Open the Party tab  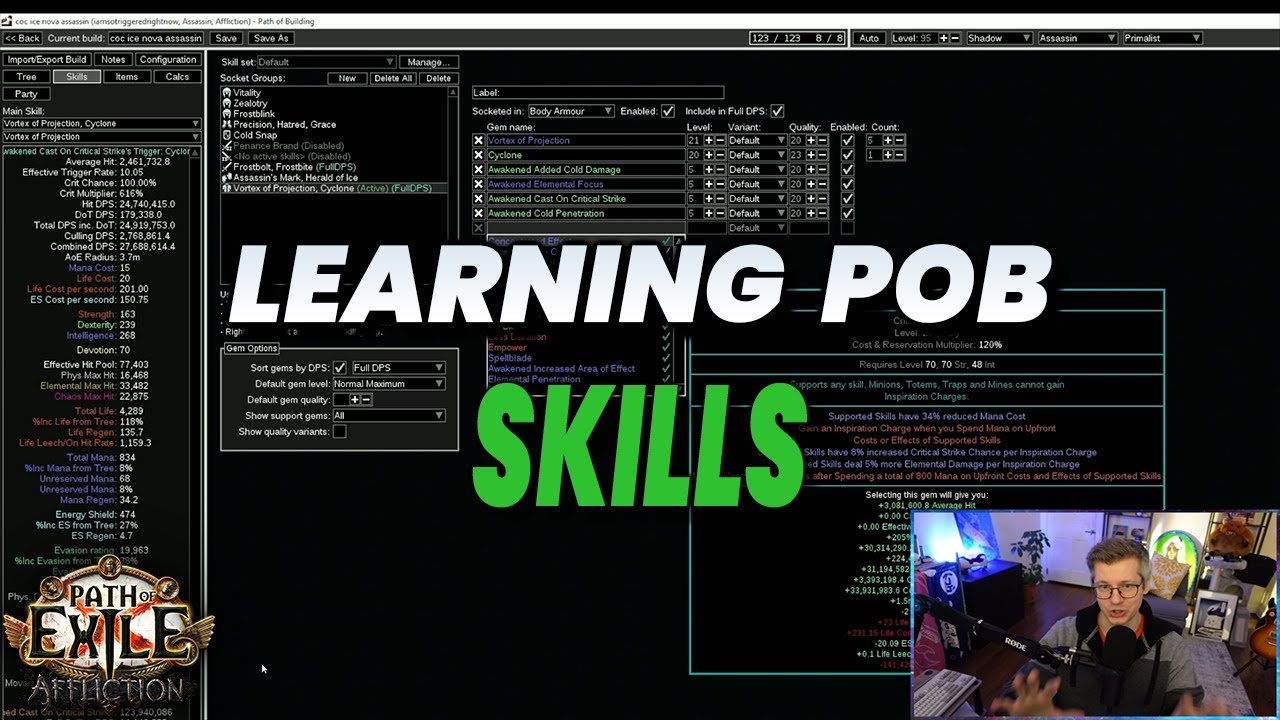point(27,94)
